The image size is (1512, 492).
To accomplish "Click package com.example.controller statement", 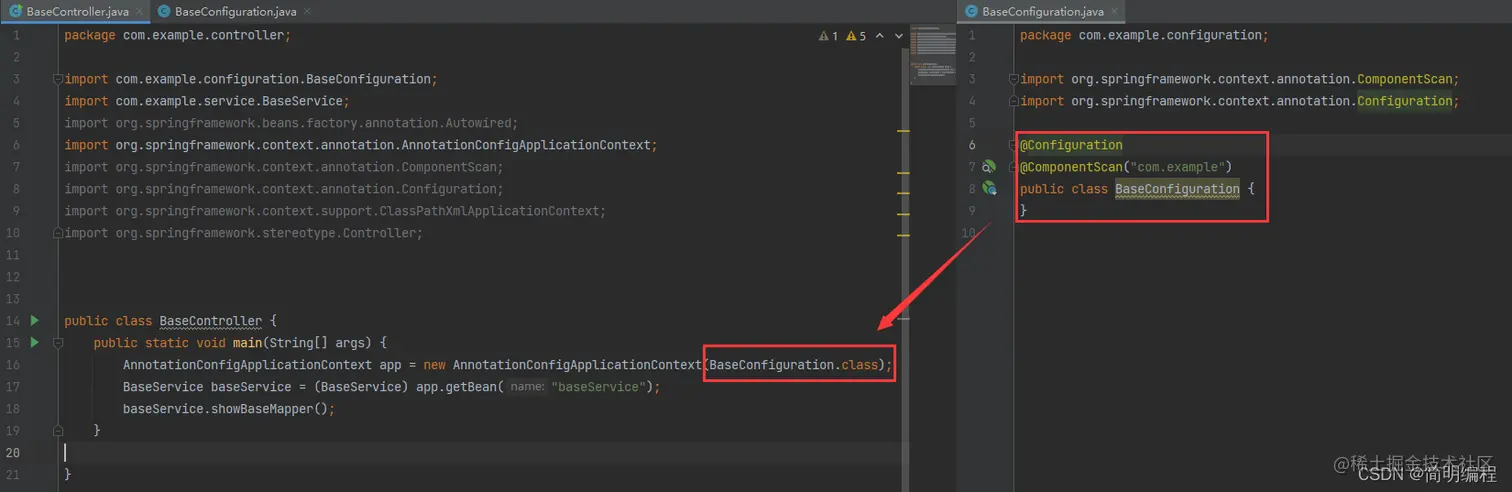I will point(177,35).
